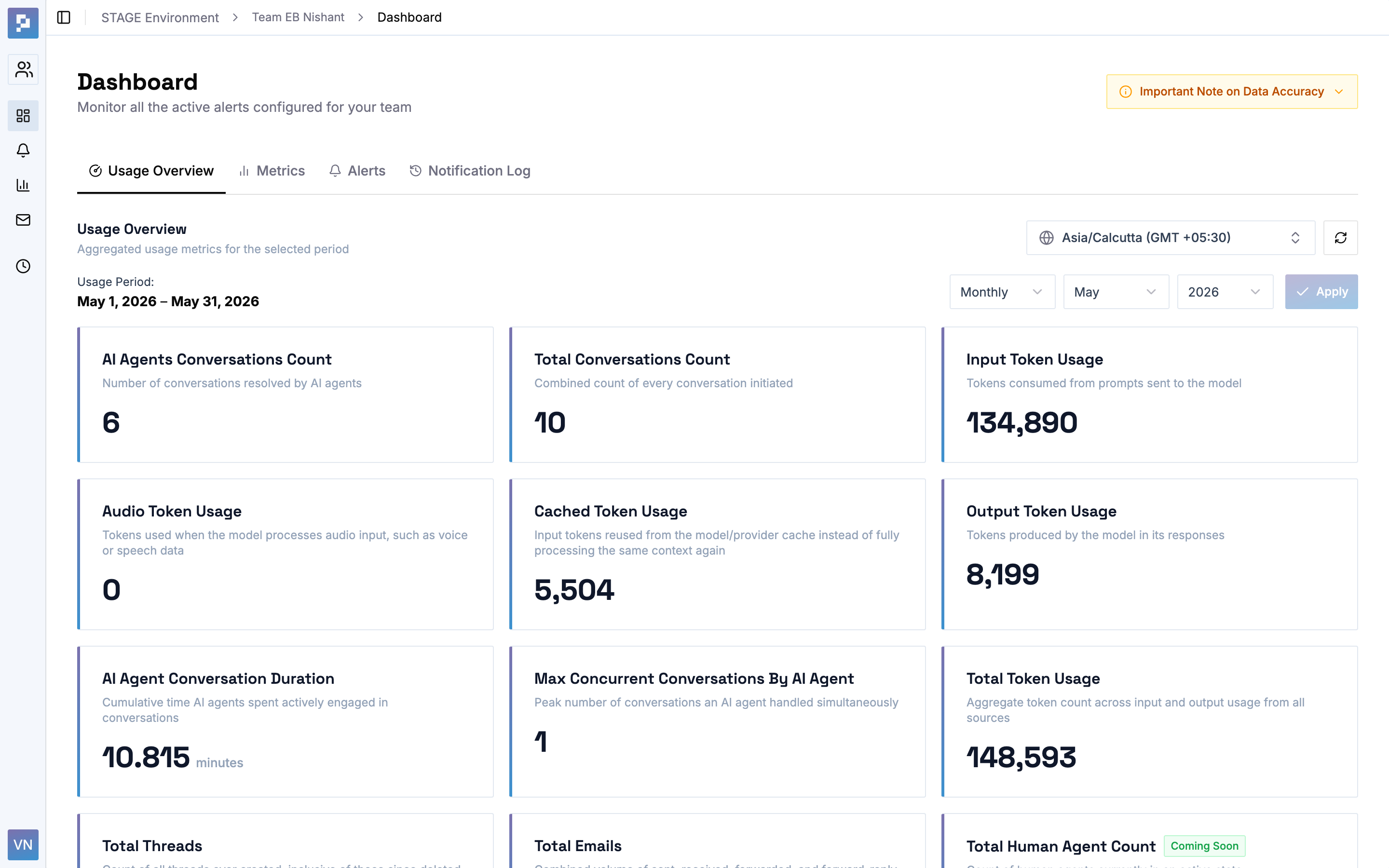Viewport: 1389px width, 868px height.
Task: Open the Monthly period dropdown
Action: (1002, 292)
